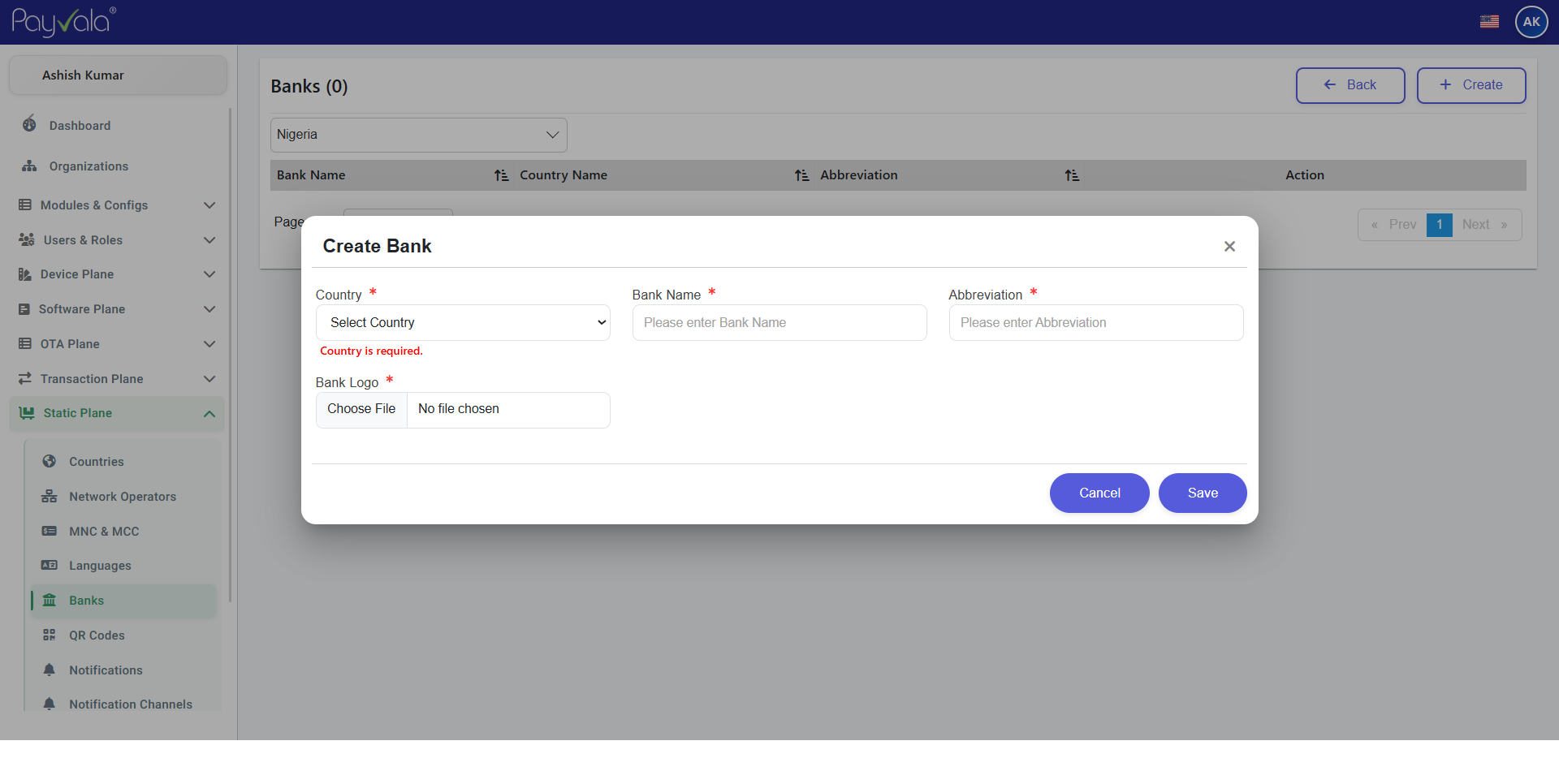The height and width of the screenshot is (784, 1559).
Task: Click the Static Plane icon
Action: (27, 413)
